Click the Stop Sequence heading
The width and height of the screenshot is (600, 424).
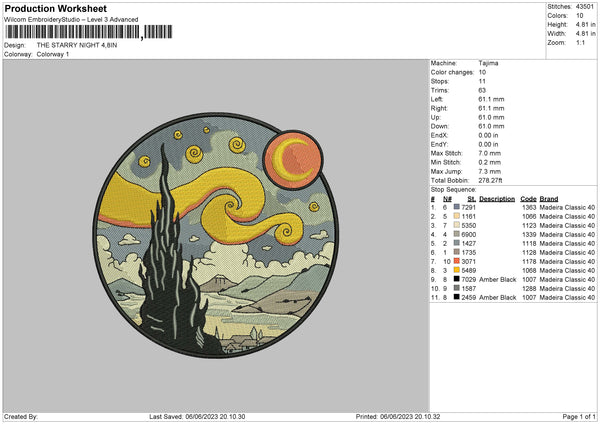pyautogui.click(x=453, y=190)
